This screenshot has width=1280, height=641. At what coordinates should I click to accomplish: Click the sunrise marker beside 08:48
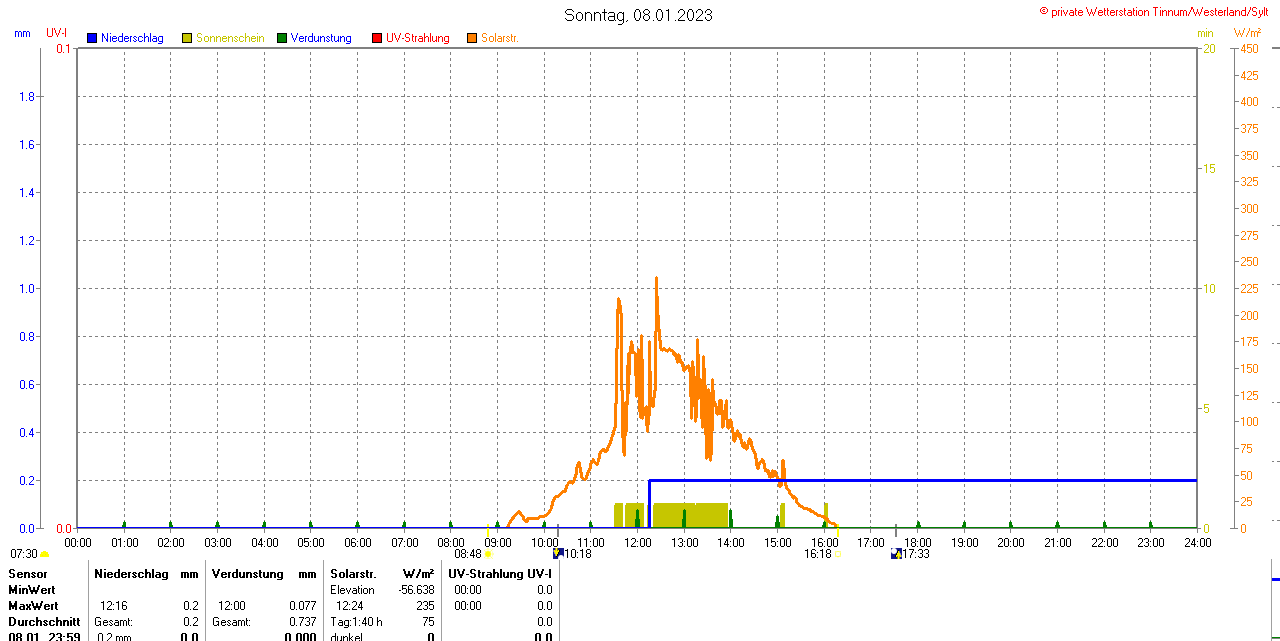click(488, 553)
